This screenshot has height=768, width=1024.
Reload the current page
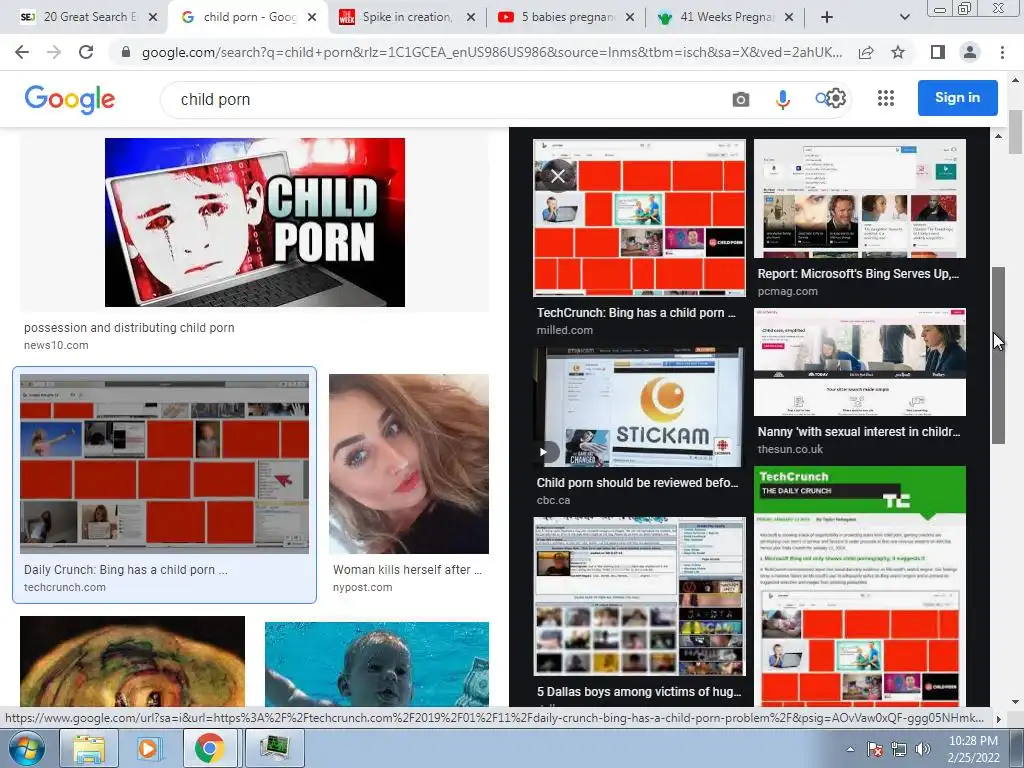click(86, 52)
